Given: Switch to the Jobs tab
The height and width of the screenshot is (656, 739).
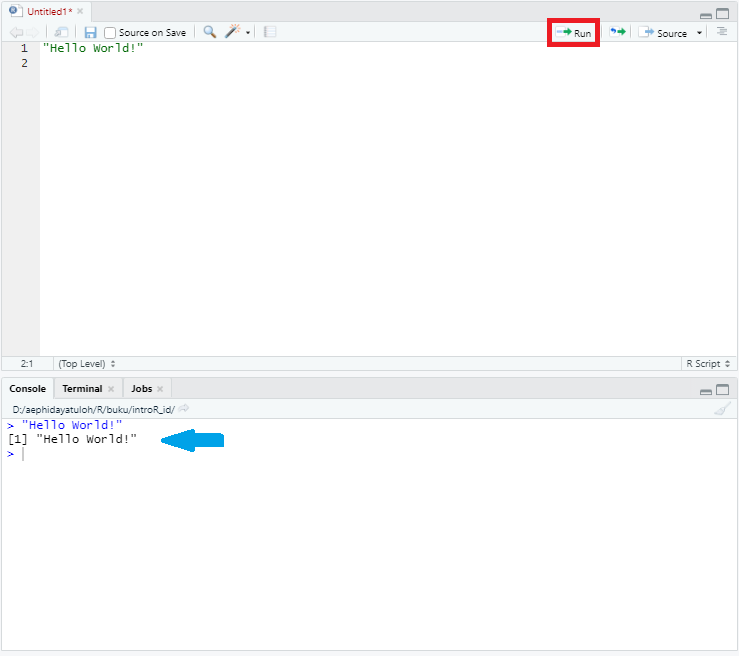Looking at the screenshot, I should 141,389.
